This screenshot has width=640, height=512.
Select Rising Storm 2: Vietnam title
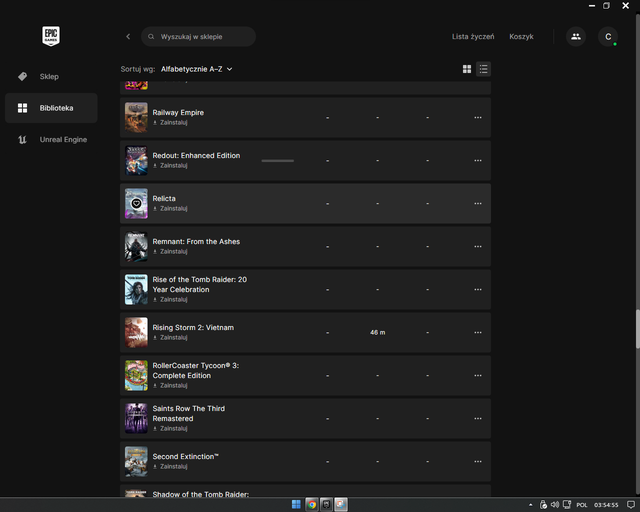pos(193,327)
